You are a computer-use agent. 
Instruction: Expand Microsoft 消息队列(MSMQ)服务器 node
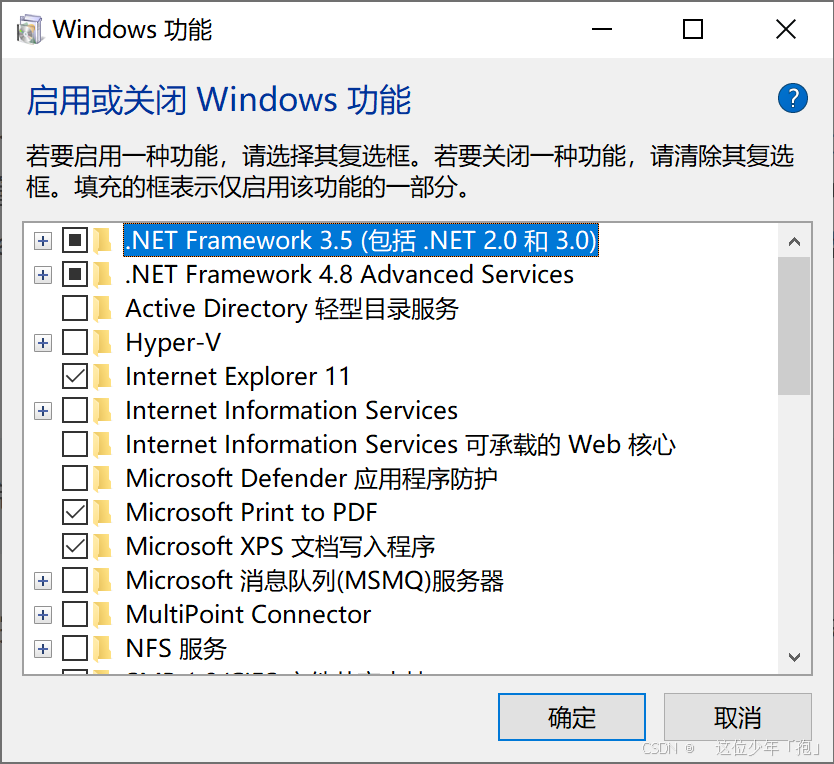42,580
